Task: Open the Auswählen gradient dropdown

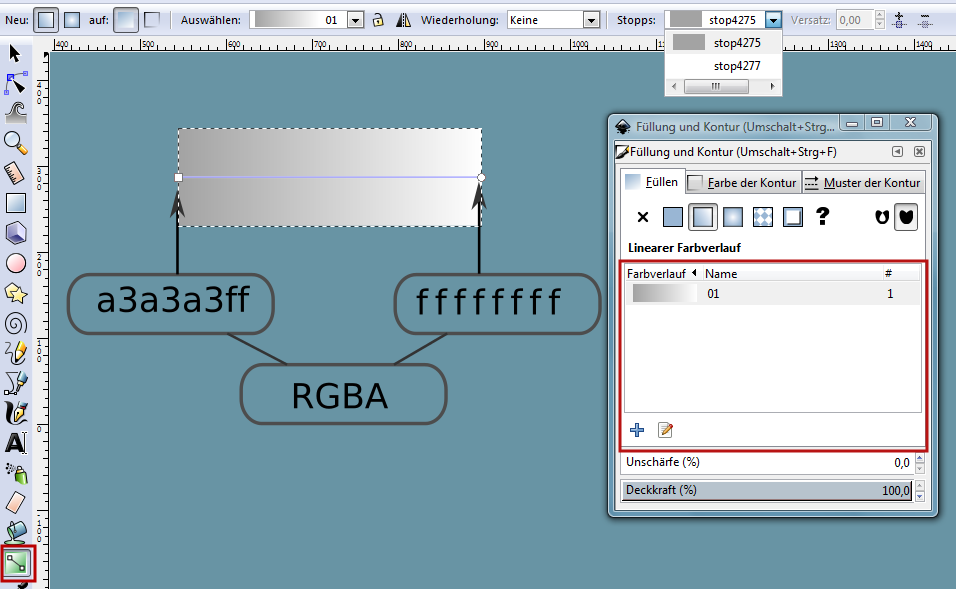Action: (x=355, y=20)
